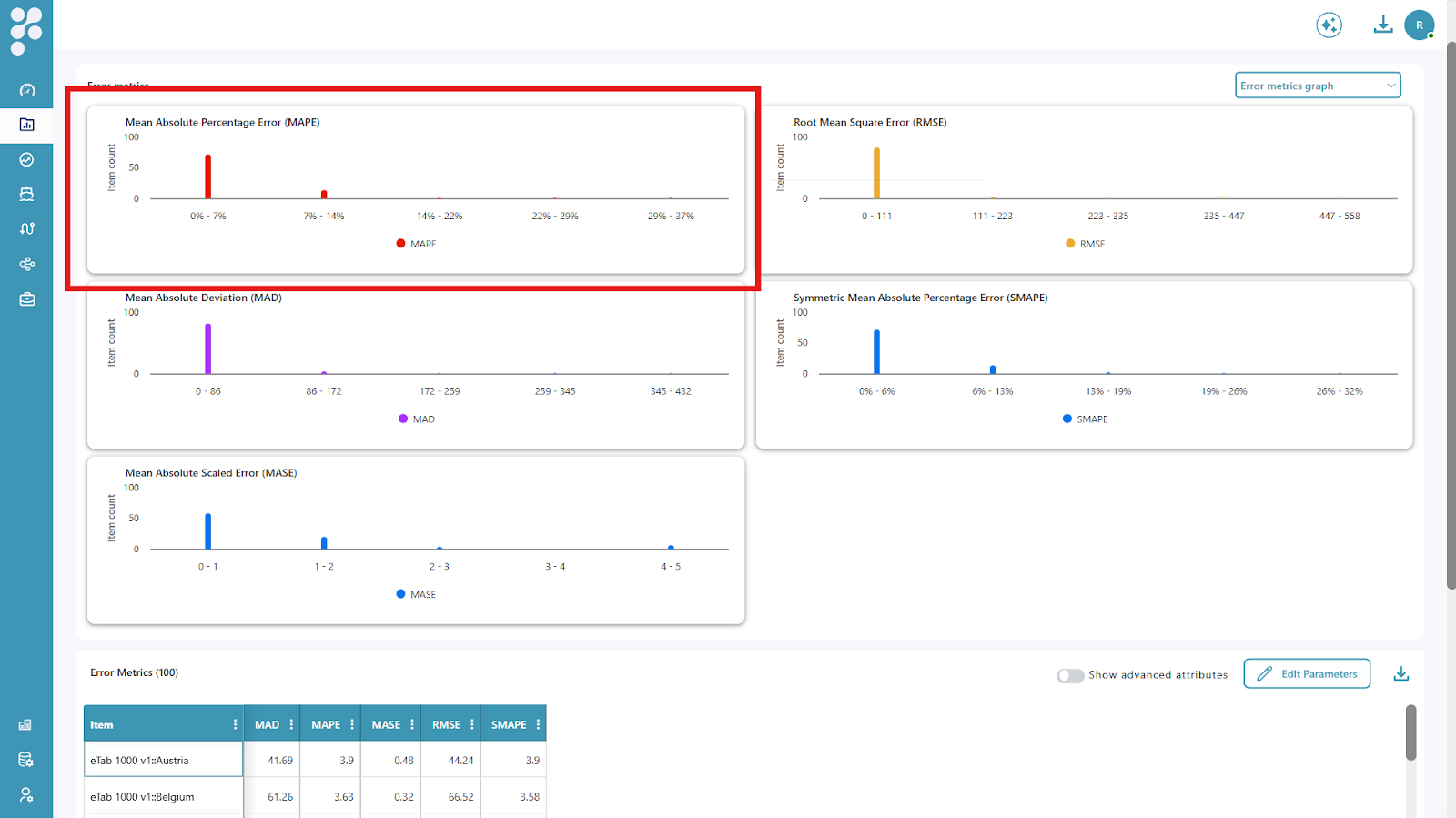This screenshot has width=1456, height=818.
Task: Open the route path sidebar icon
Action: pyautogui.click(x=26, y=228)
